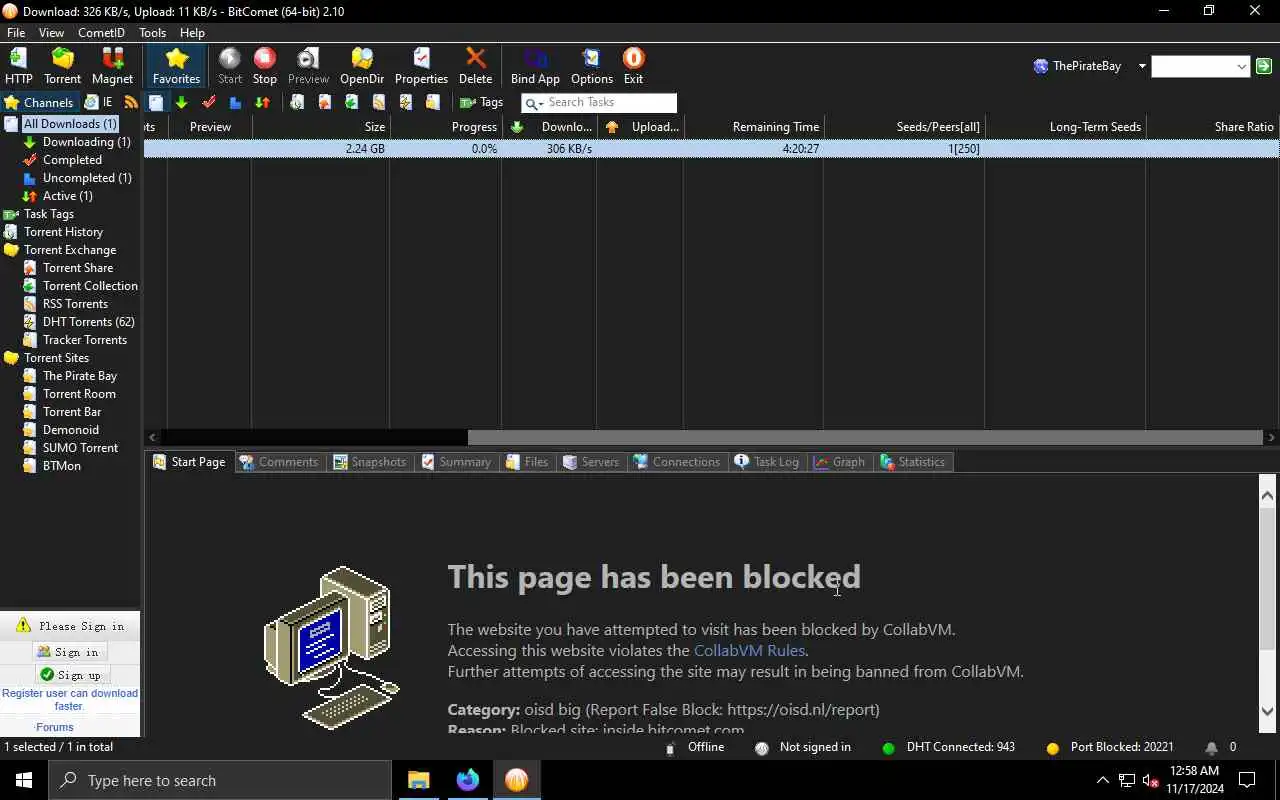Open the View menu
Image resolution: width=1280 pixels, height=800 pixels.
point(51,33)
